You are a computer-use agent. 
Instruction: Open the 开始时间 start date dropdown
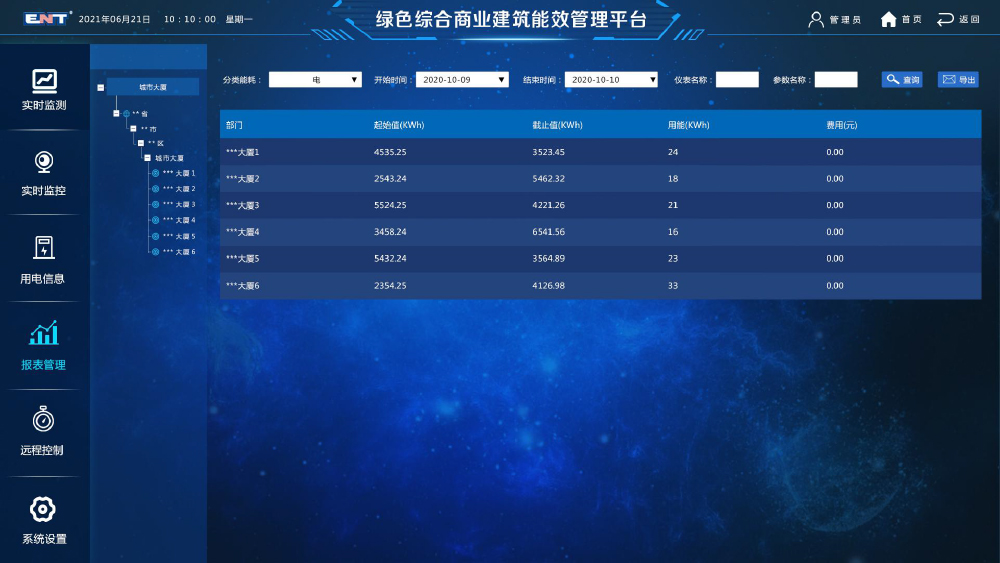coord(462,80)
